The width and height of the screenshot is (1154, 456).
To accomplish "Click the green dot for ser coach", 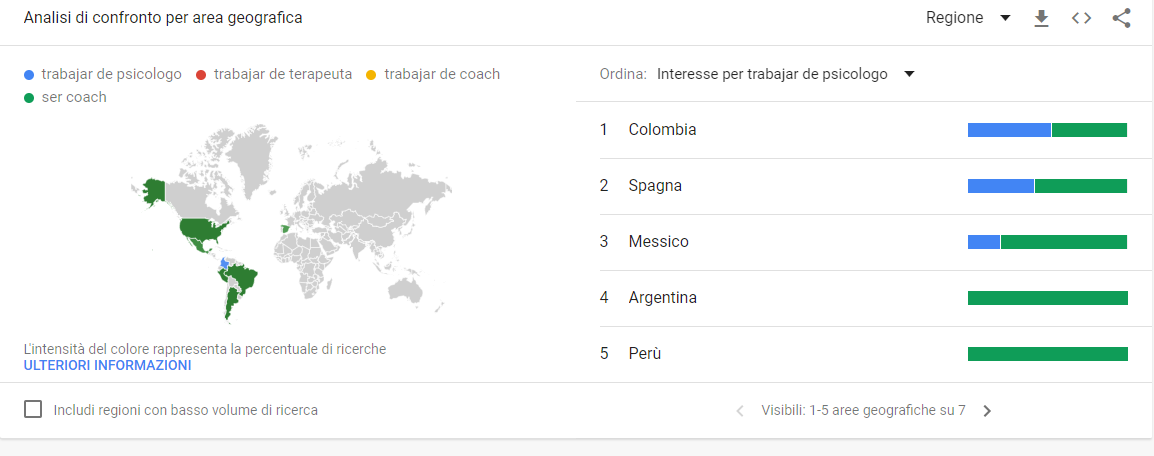I will click(x=30, y=97).
